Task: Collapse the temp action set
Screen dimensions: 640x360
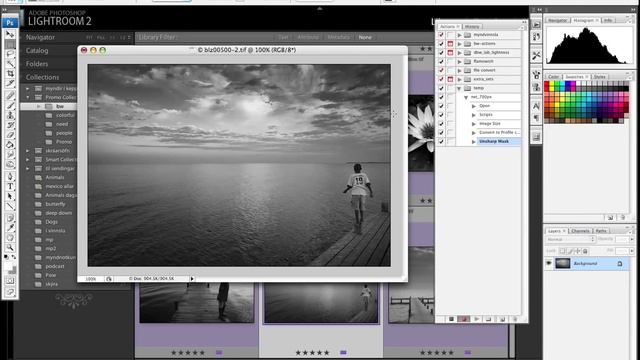Action: [x=459, y=89]
